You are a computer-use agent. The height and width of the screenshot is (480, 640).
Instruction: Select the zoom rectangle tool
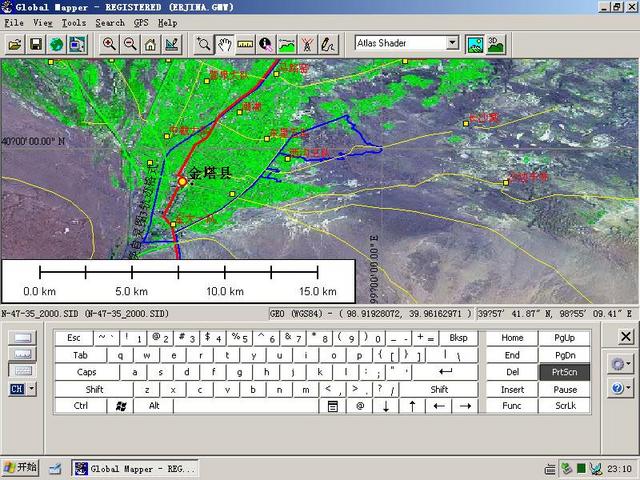[x=203, y=44]
